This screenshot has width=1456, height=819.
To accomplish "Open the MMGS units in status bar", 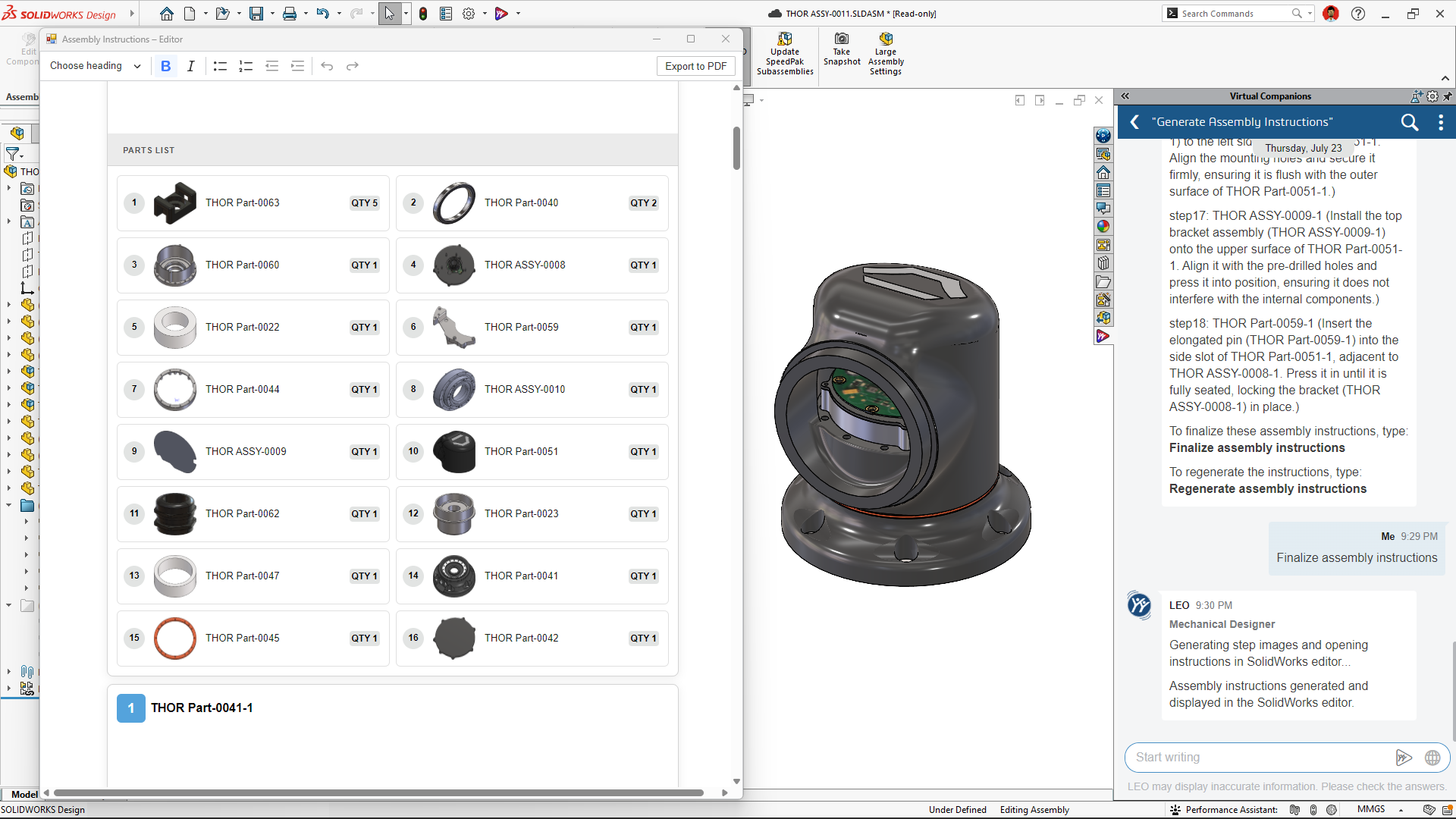I will click(x=1371, y=809).
